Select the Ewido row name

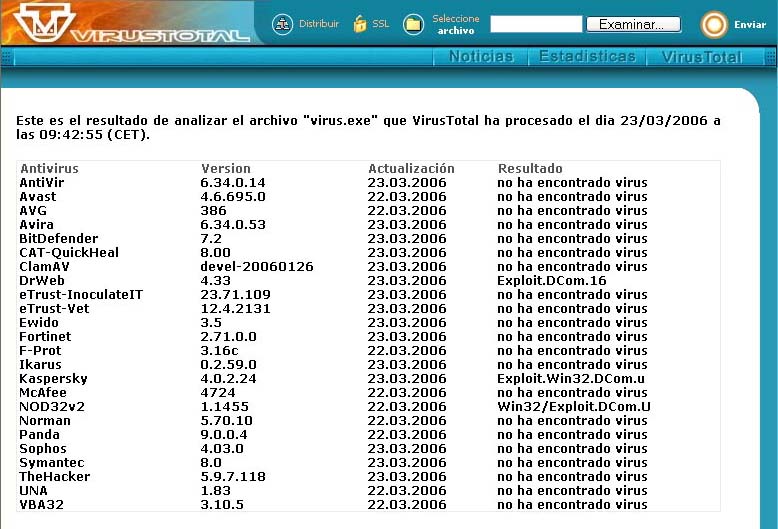point(39,323)
